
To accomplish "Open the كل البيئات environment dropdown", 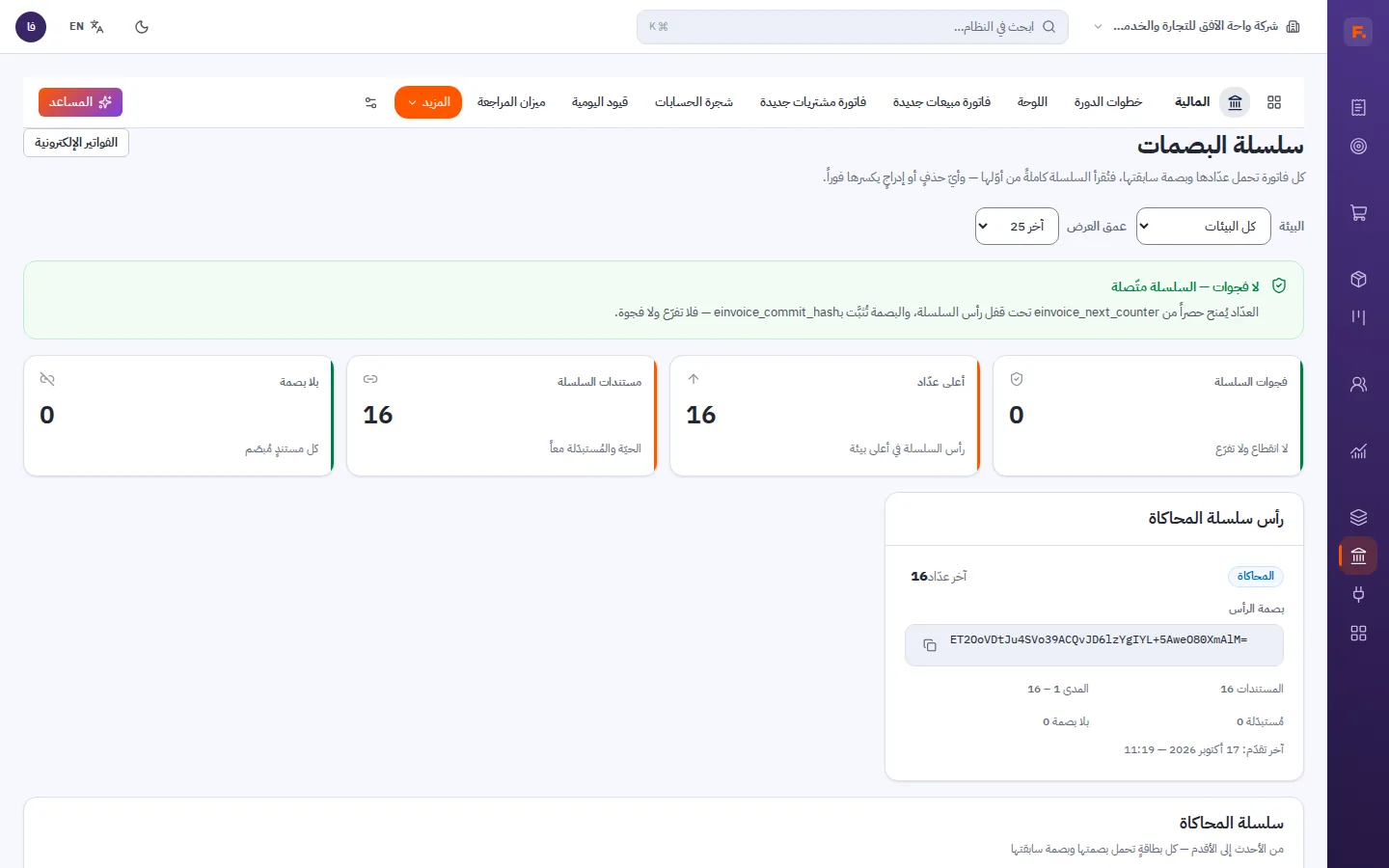I will (x=1203, y=227).
